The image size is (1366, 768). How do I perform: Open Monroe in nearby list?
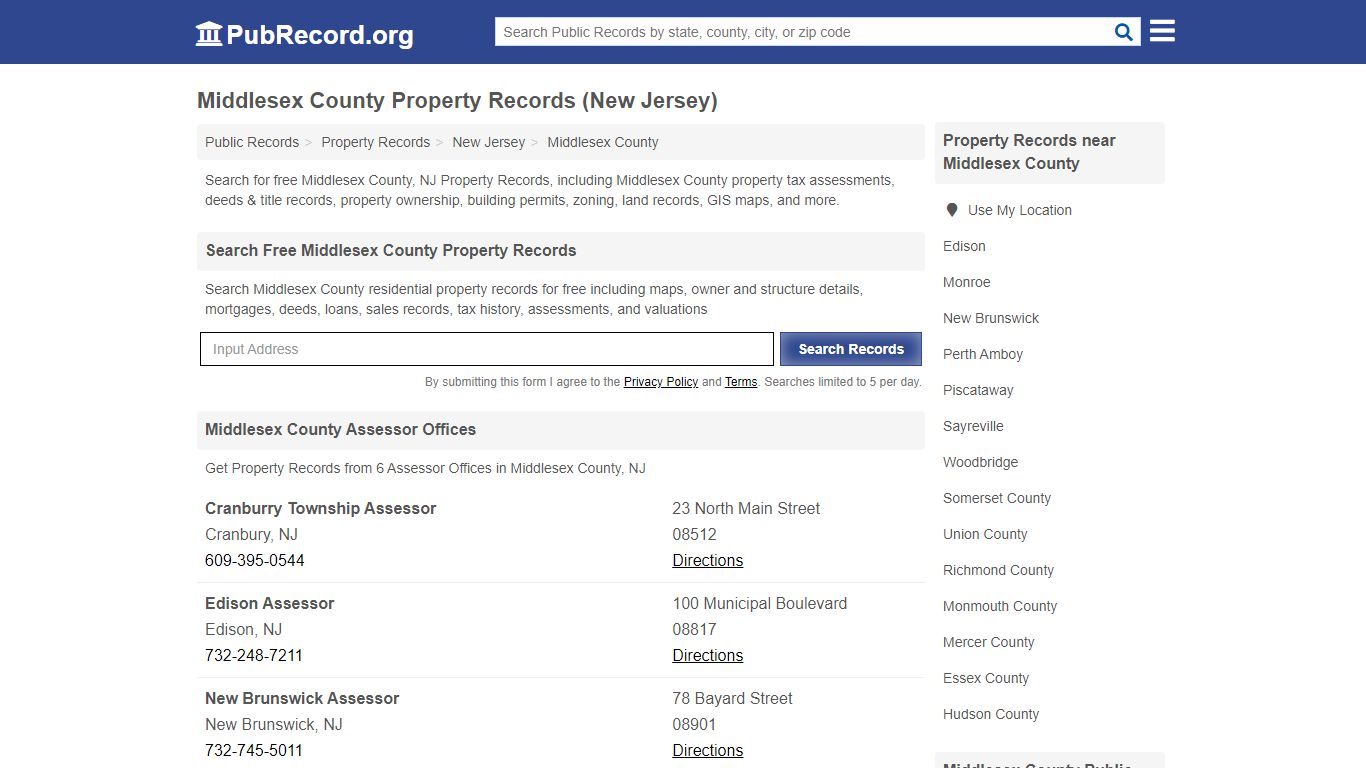point(967,282)
